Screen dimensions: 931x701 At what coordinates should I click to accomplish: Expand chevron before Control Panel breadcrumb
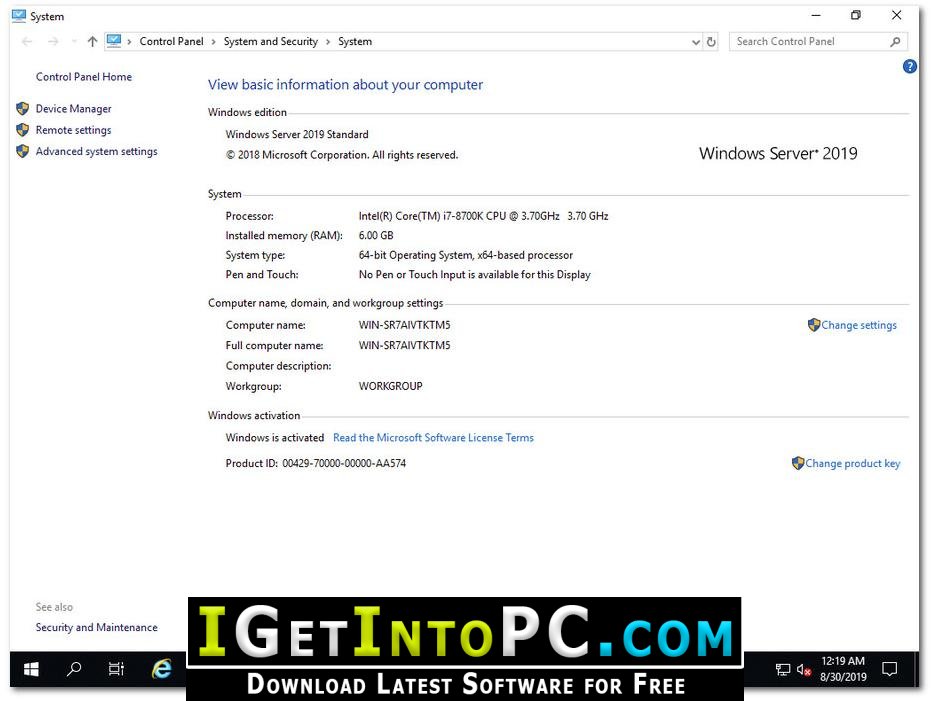129,42
